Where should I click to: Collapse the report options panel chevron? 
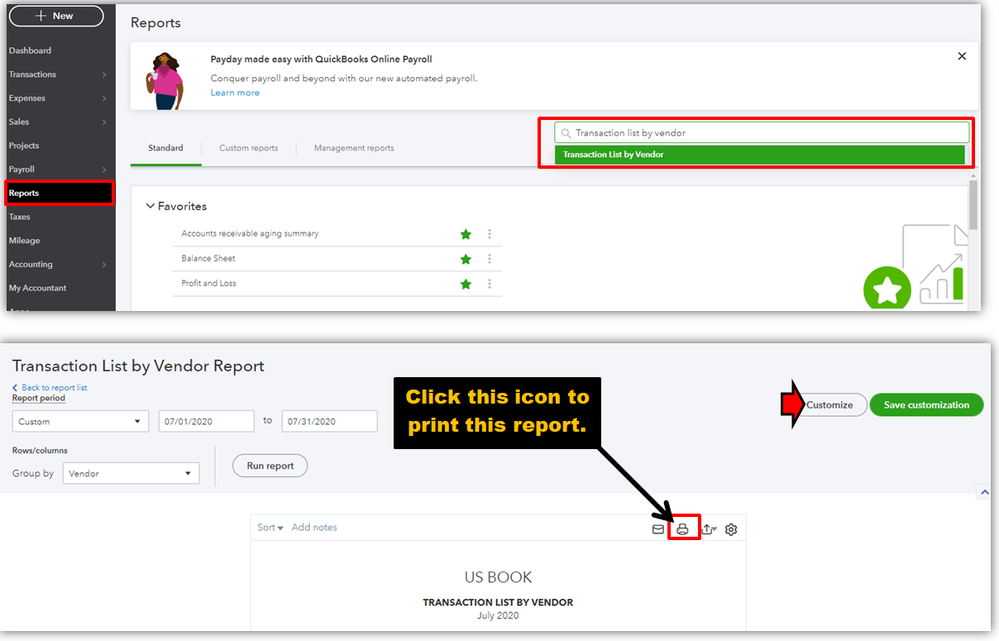[984, 492]
